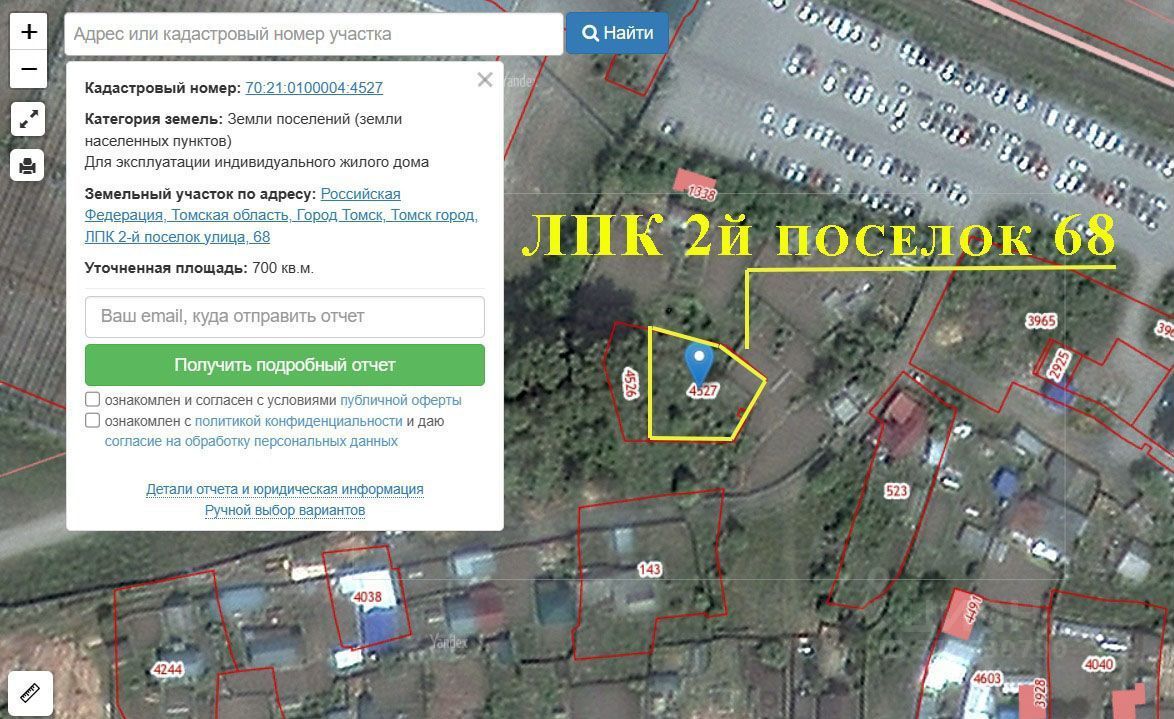The image size is (1174, 719).
Task: Click the Найти search button
Action: click(x=617, y=34)
